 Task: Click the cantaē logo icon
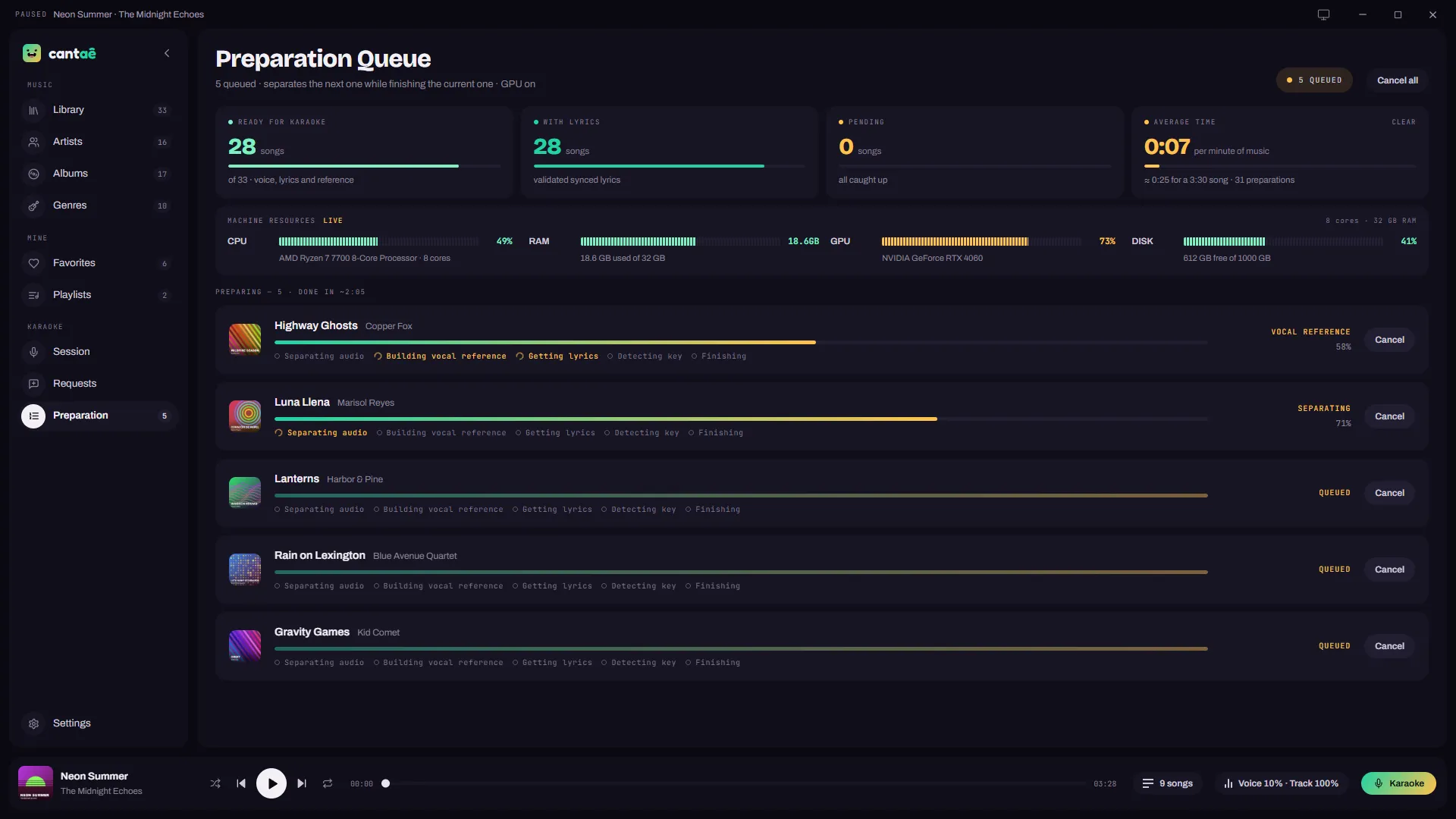32,53
